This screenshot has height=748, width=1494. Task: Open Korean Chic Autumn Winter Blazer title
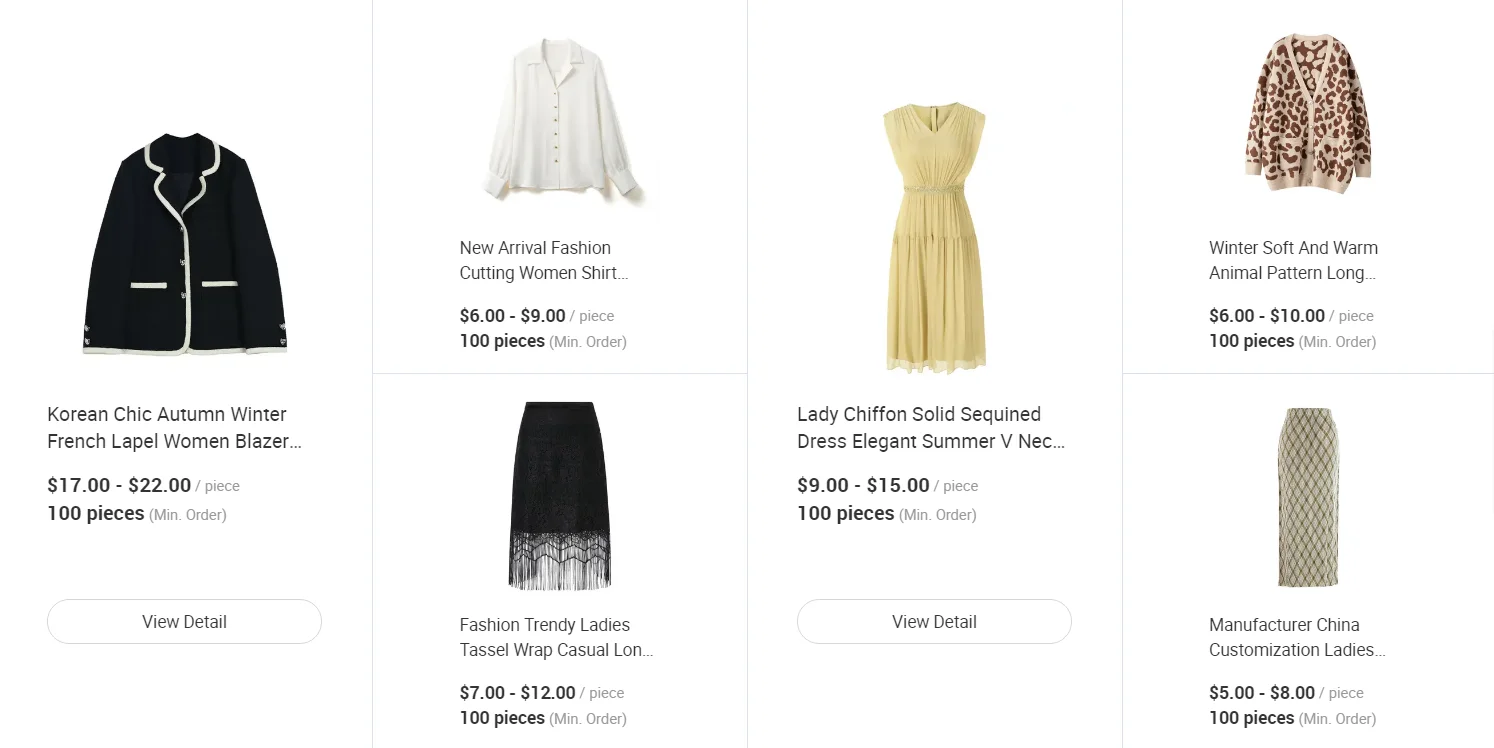pyautogui.click(x=174, y=428)
